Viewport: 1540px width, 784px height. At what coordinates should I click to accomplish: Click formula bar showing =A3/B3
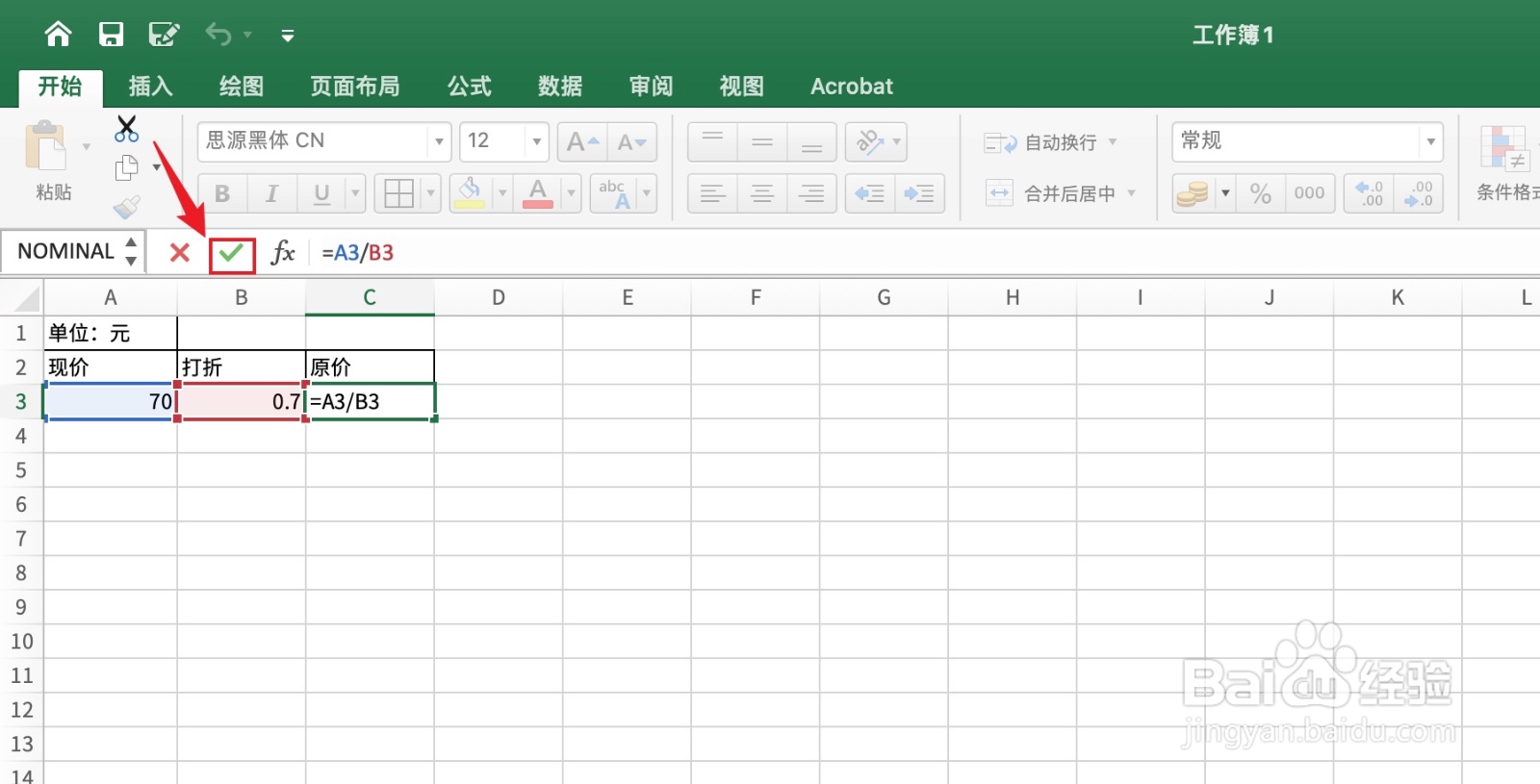[924, 253]
